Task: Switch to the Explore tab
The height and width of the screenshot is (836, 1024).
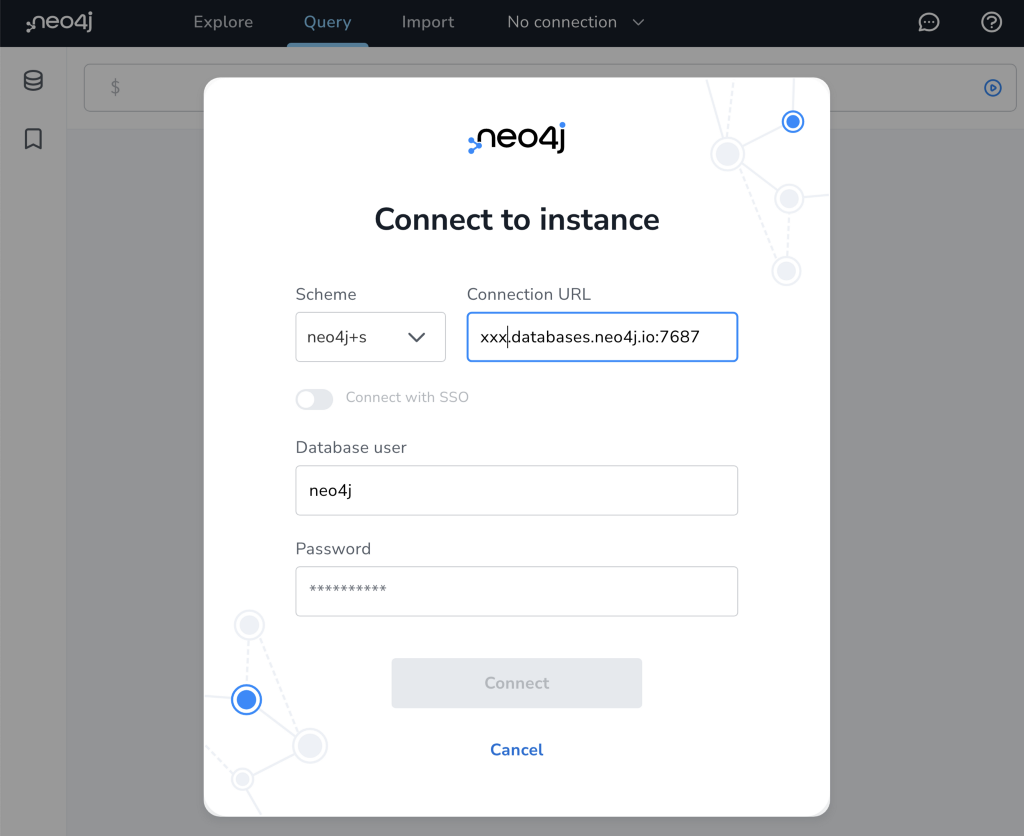Action: (223, 22)
